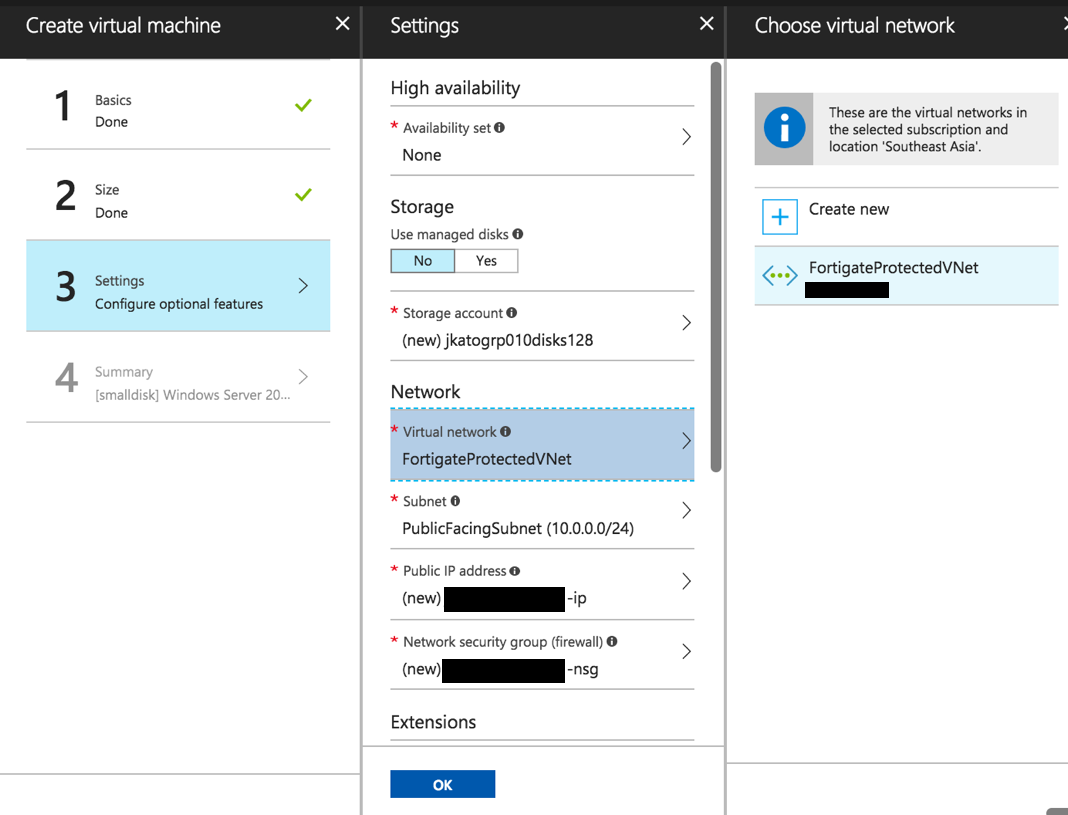The width and height of the screenshot is (1068, 815).
Task: Open the Subnet selection chevron
Action: (685, 510)
